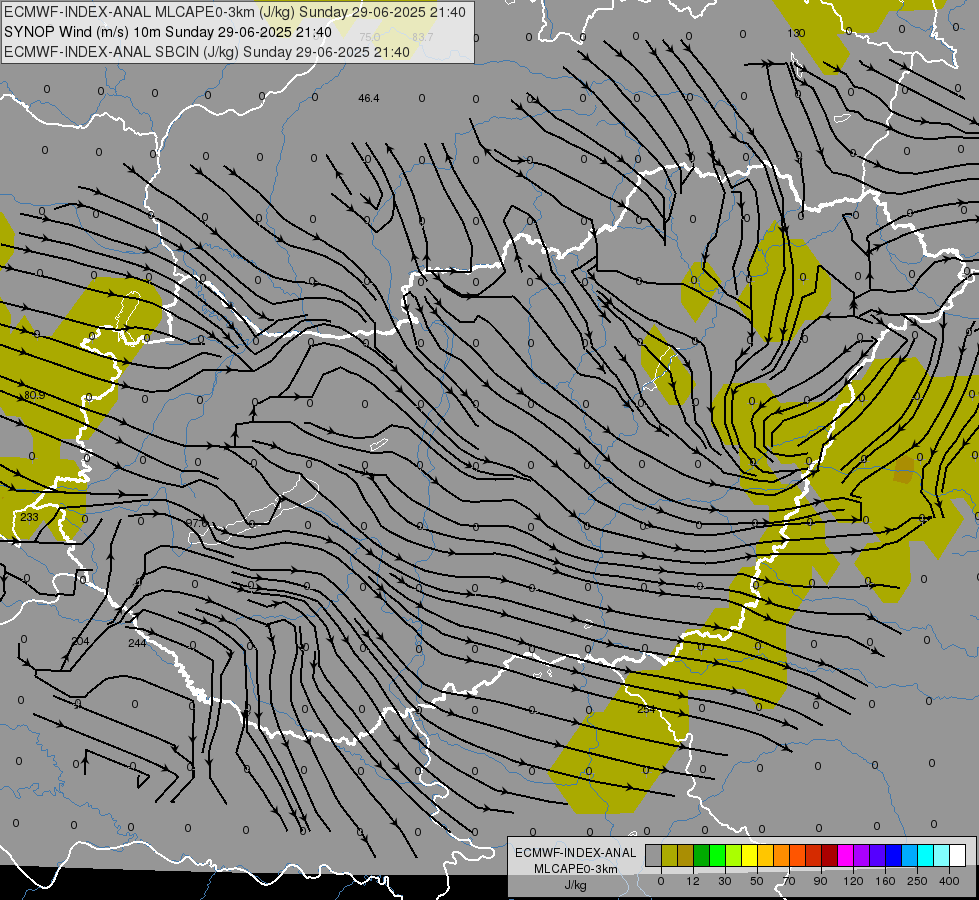This screenshot has height=900, width=979.
Task: Click the cyan legend swatch
Action: [x=927, y=855]
